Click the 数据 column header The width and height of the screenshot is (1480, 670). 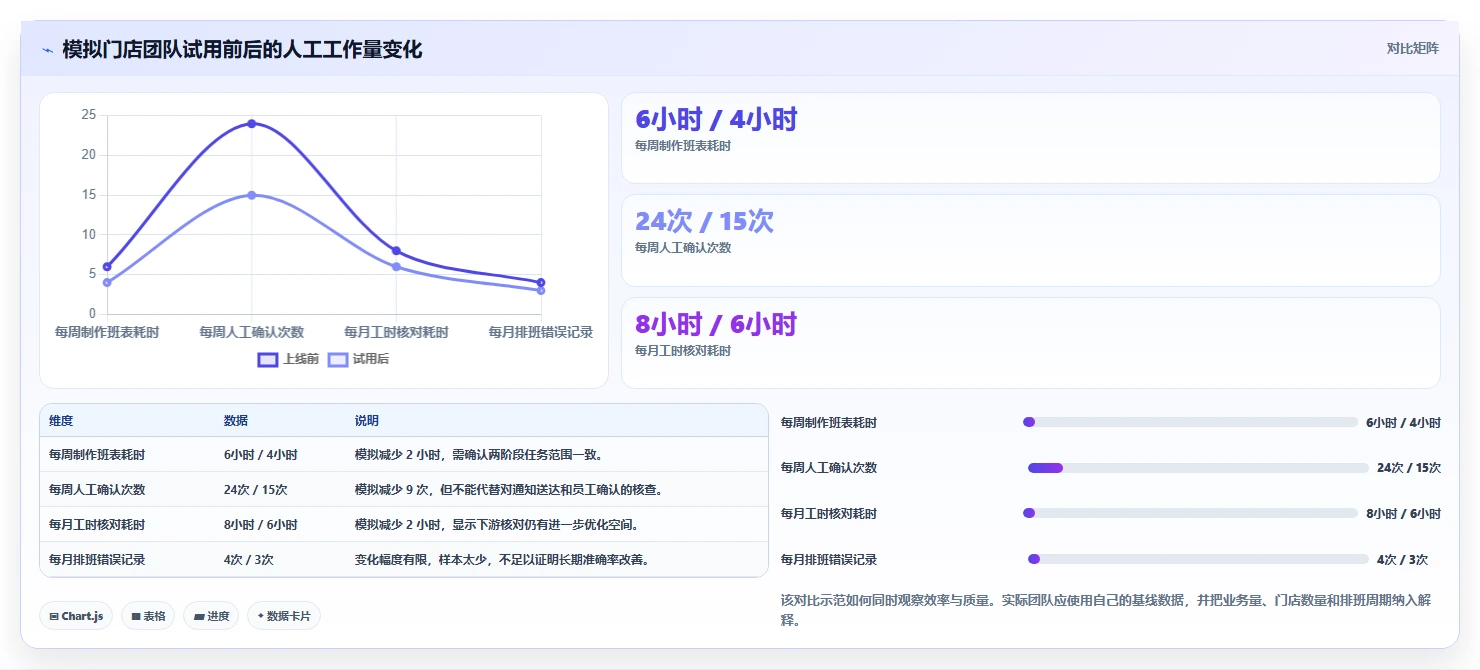(236, 421)
